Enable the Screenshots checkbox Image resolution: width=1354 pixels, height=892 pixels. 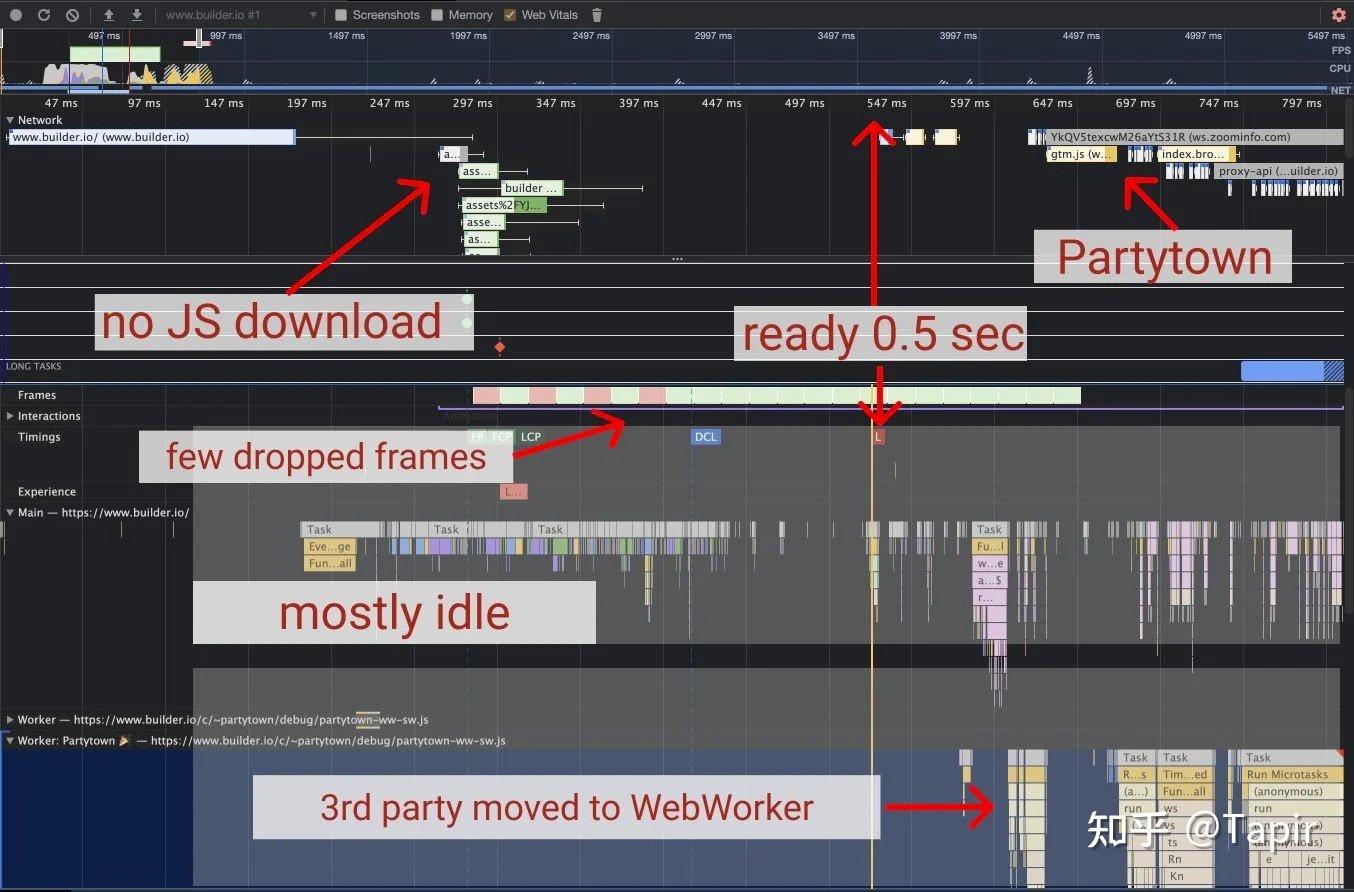(x=341, y=15)
